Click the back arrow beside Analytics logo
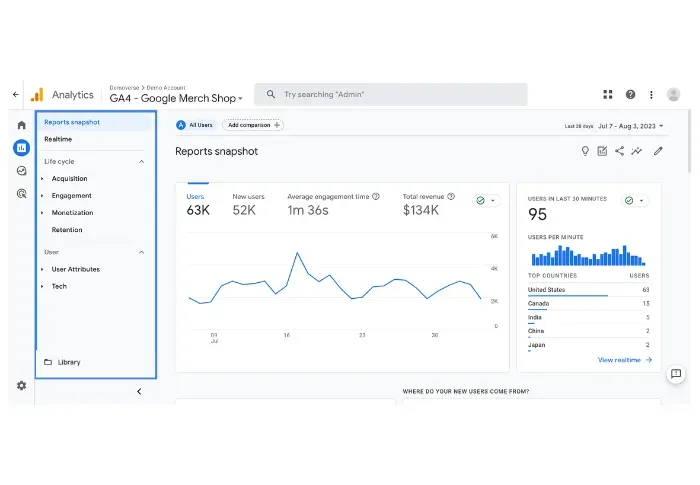The height and width of the screenshot is (485, 700). (16, 95)
